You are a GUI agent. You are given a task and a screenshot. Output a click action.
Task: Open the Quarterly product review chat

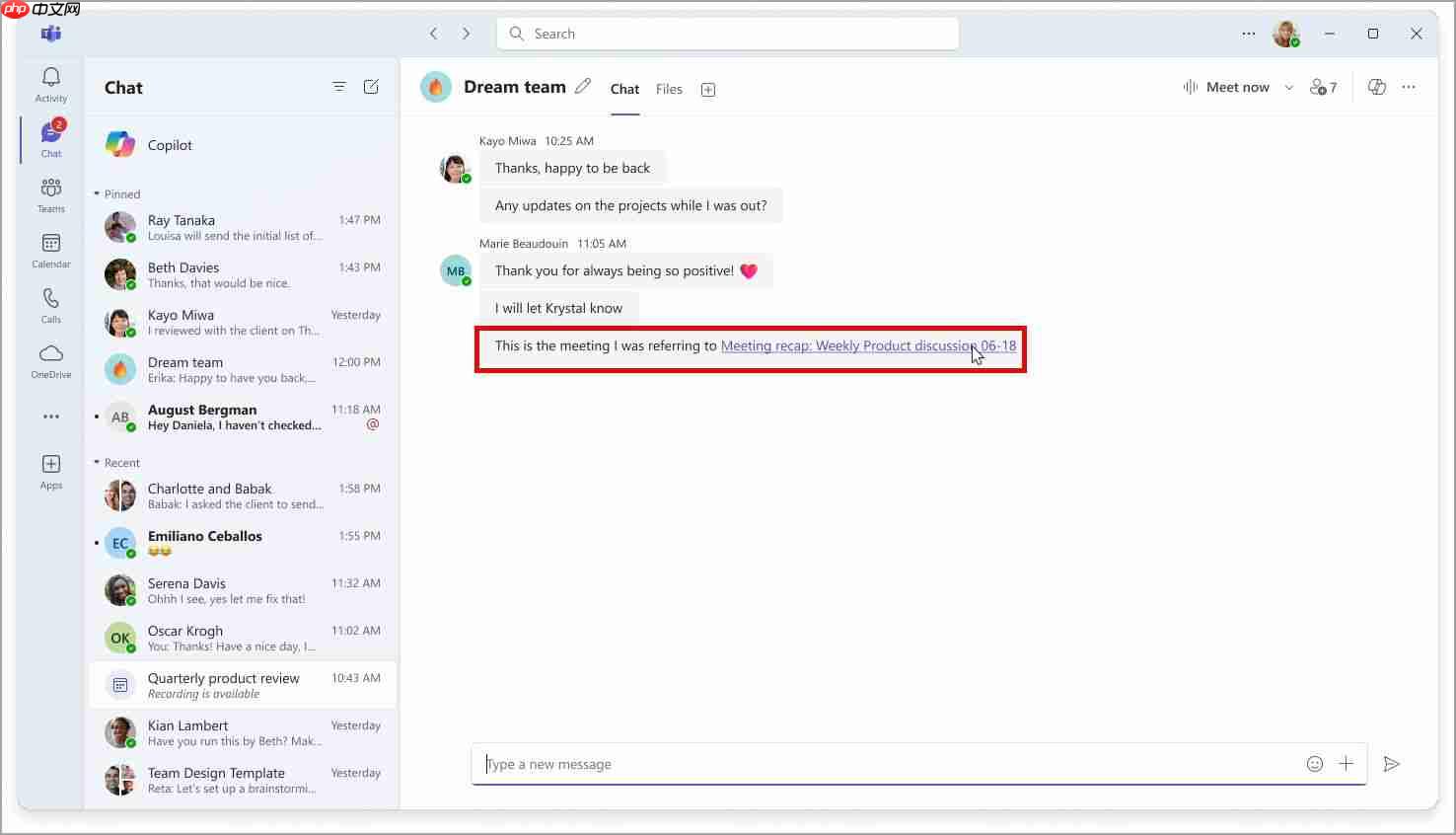(x=243, y=685)
